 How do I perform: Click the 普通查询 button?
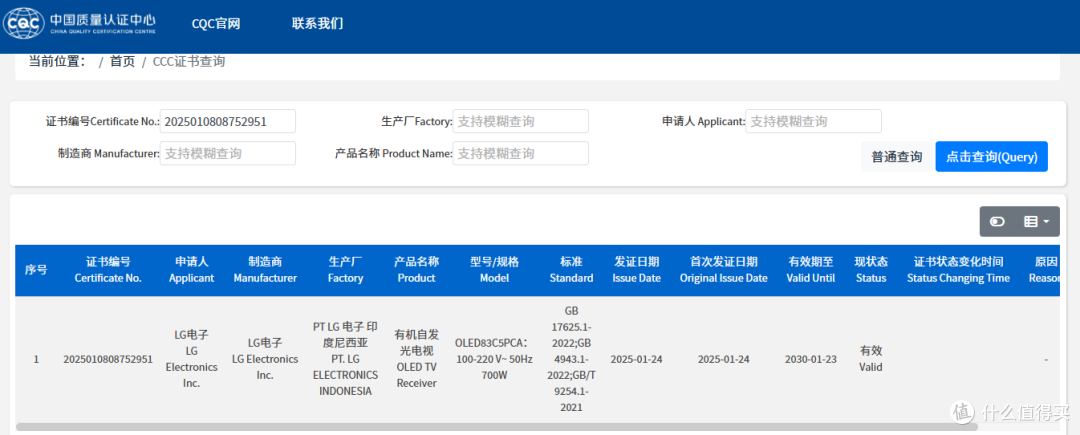point(897,157)
